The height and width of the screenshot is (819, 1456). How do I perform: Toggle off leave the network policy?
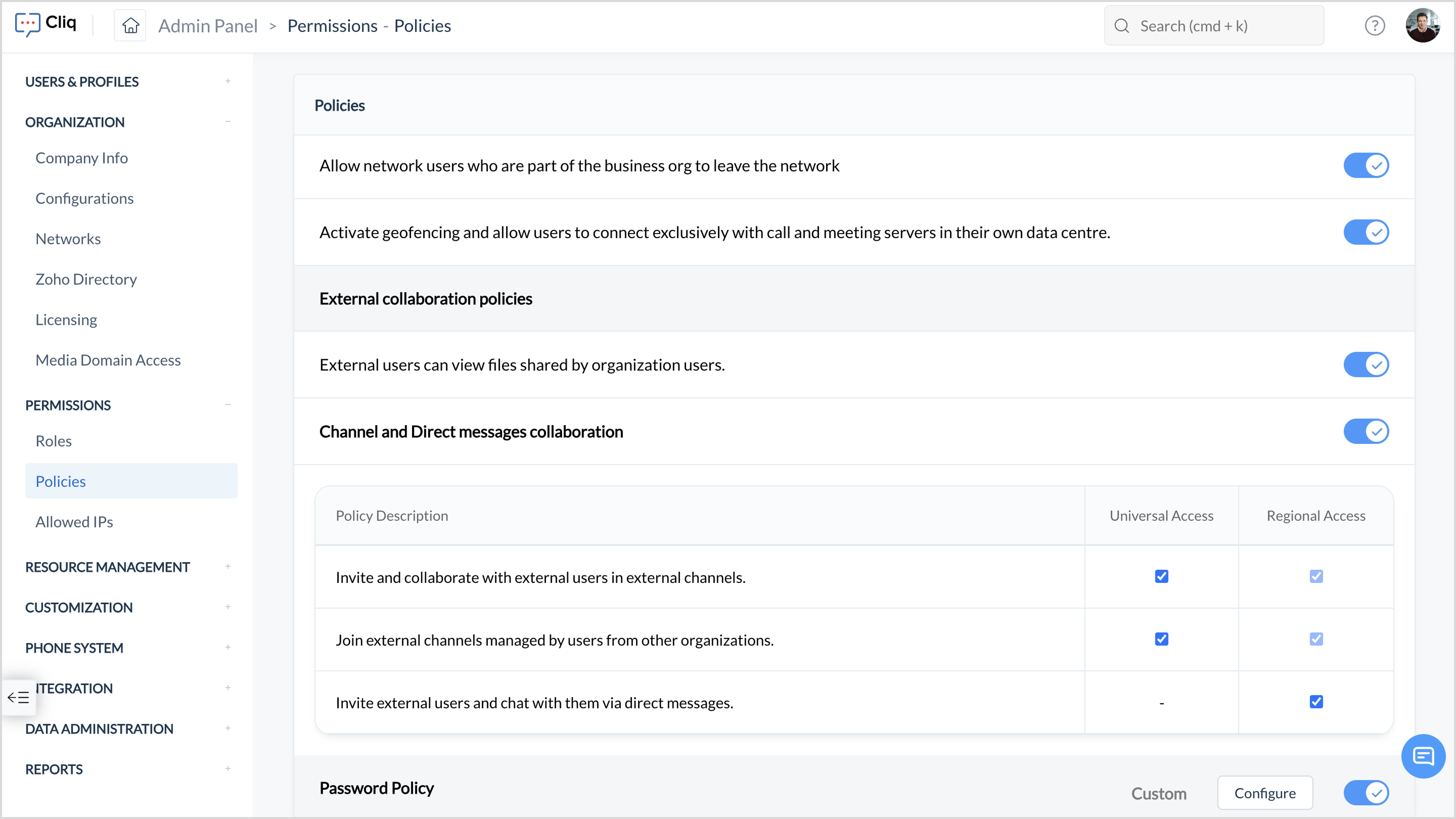pyautogui.click(x=1366, y=166)
